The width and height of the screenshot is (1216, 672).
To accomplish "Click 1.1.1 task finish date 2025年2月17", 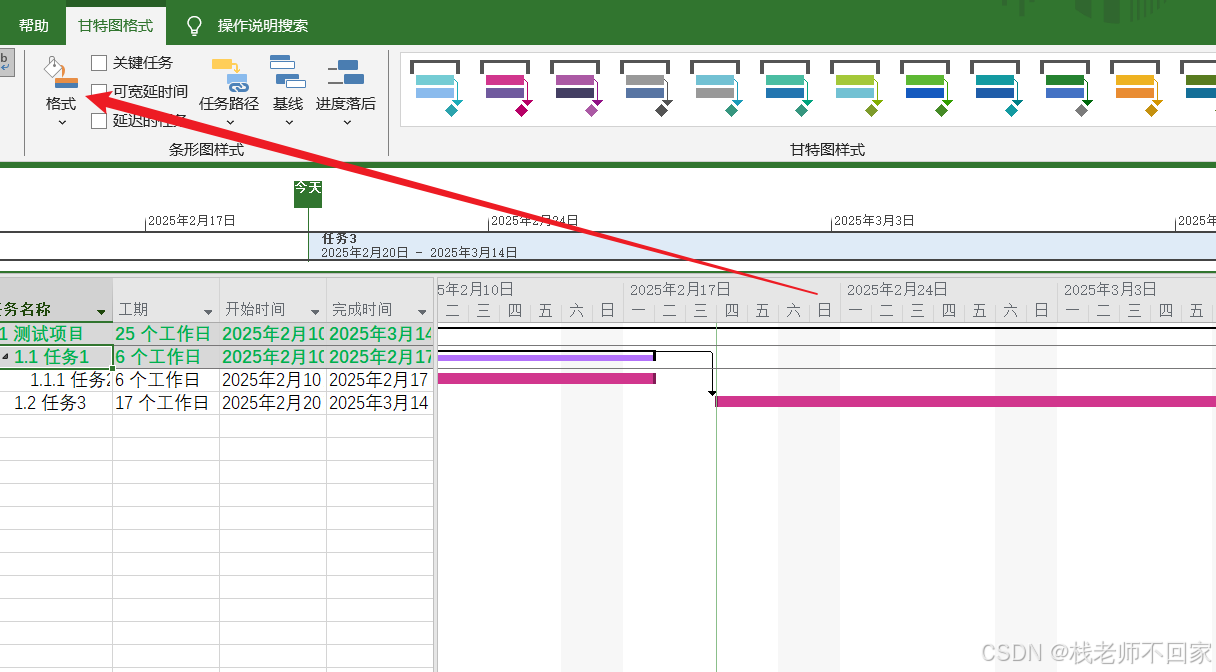I will coord(380,380).
